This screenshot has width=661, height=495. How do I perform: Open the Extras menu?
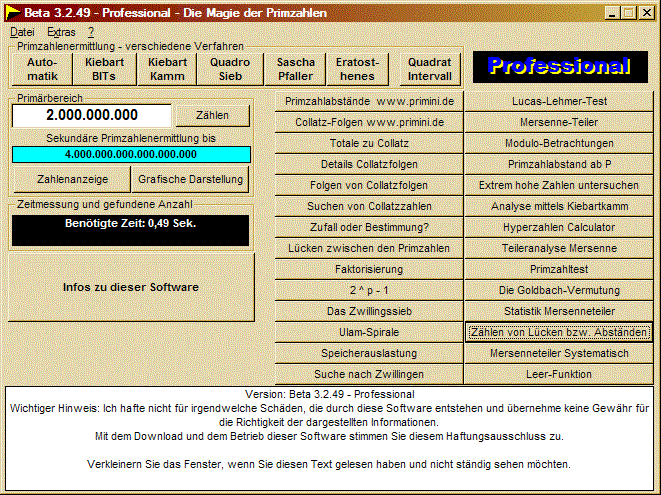[61, 32]
